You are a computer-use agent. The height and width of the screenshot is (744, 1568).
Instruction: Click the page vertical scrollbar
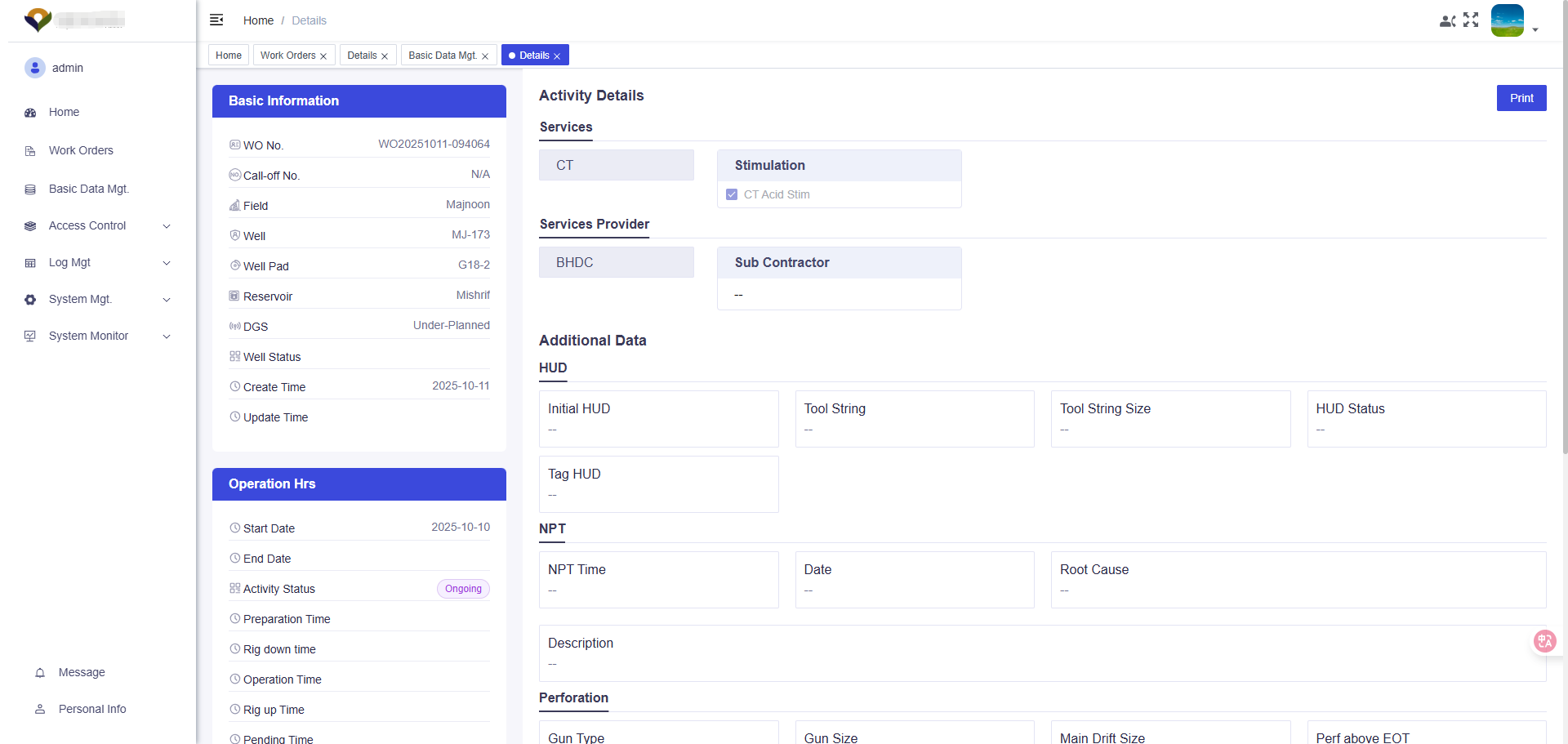point(1563,245)
